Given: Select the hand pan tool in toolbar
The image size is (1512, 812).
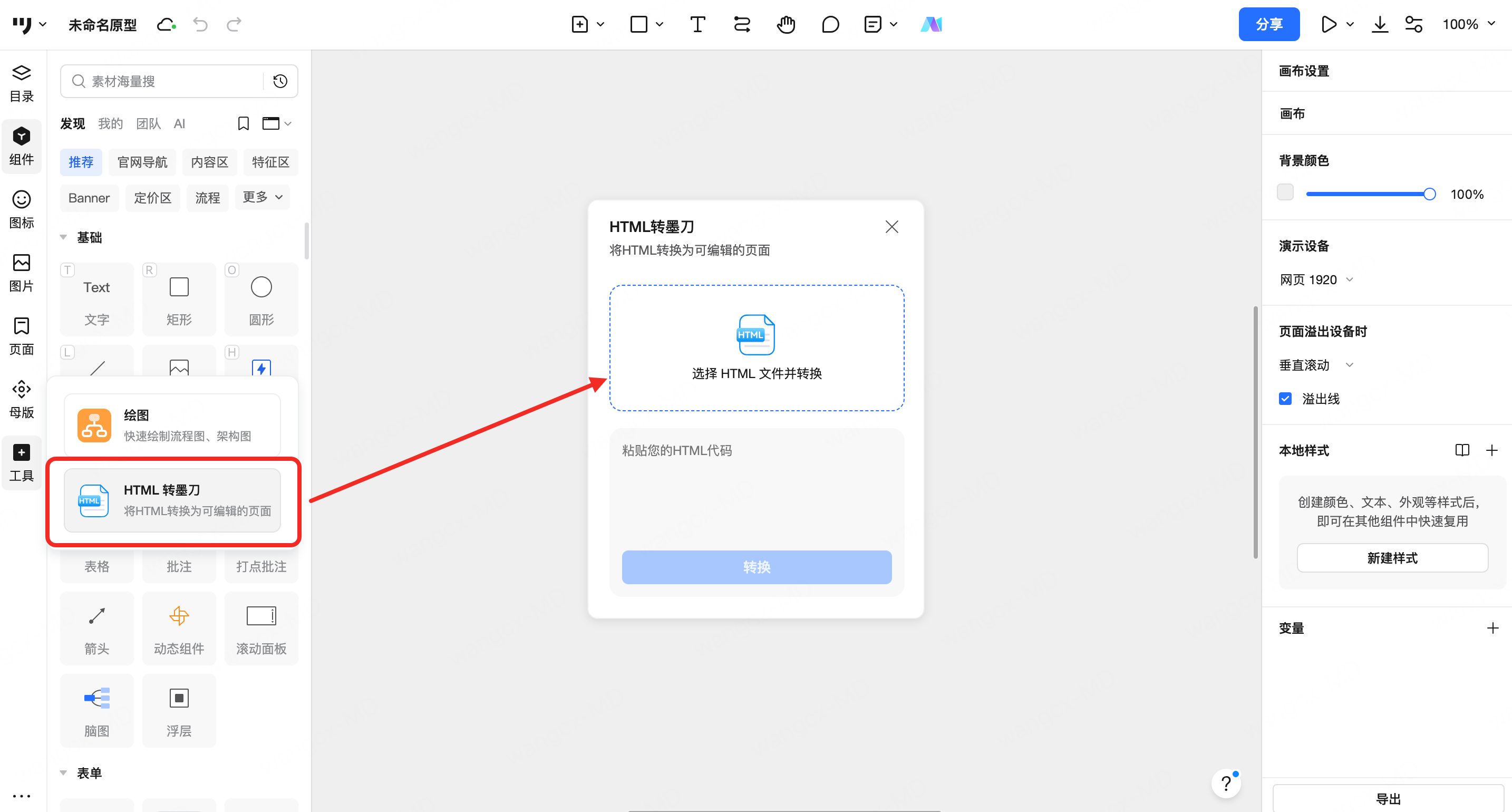Looking at the screenshot, I should point(786,25).
